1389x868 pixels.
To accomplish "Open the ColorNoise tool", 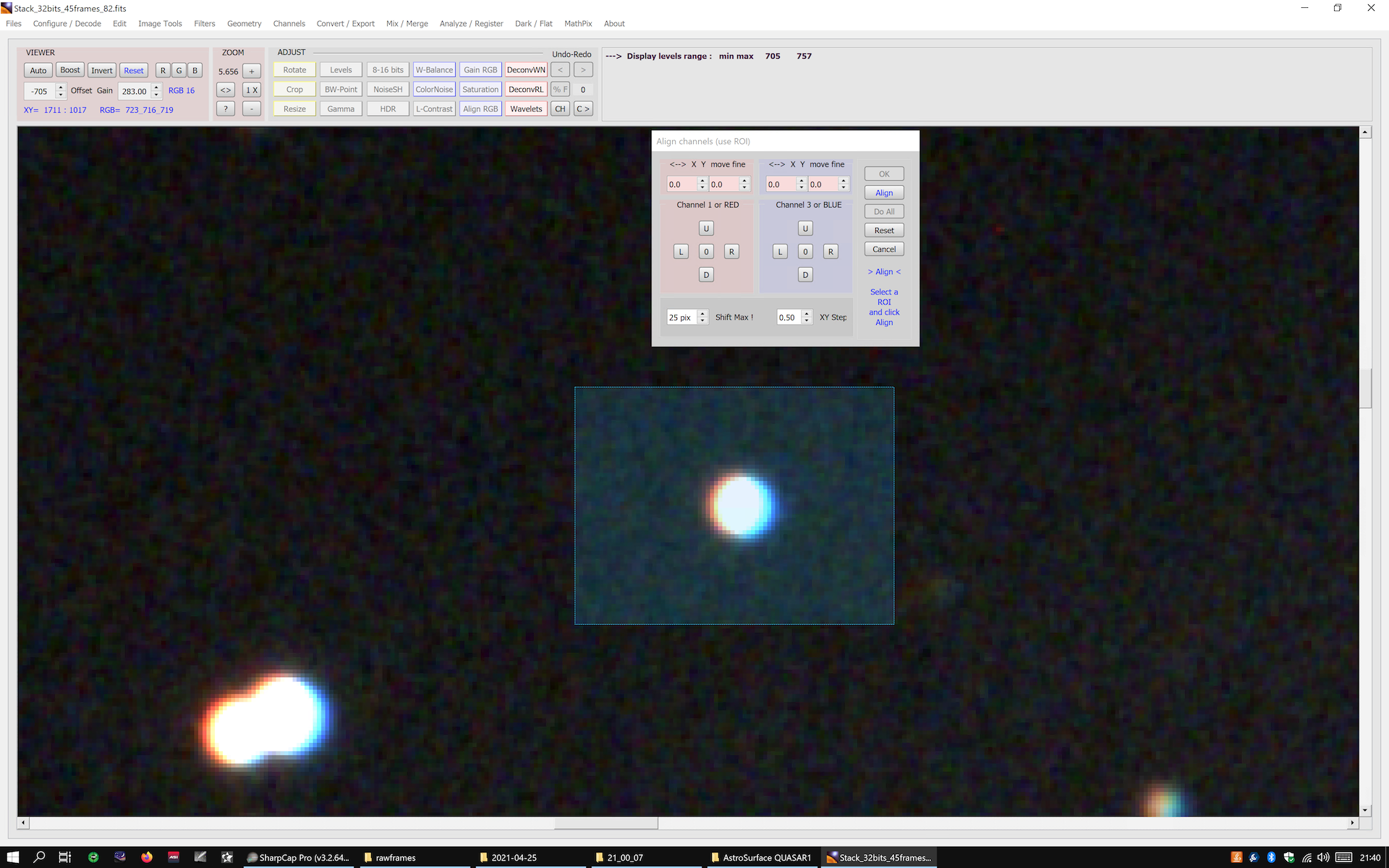I will [x=434, y=90].
